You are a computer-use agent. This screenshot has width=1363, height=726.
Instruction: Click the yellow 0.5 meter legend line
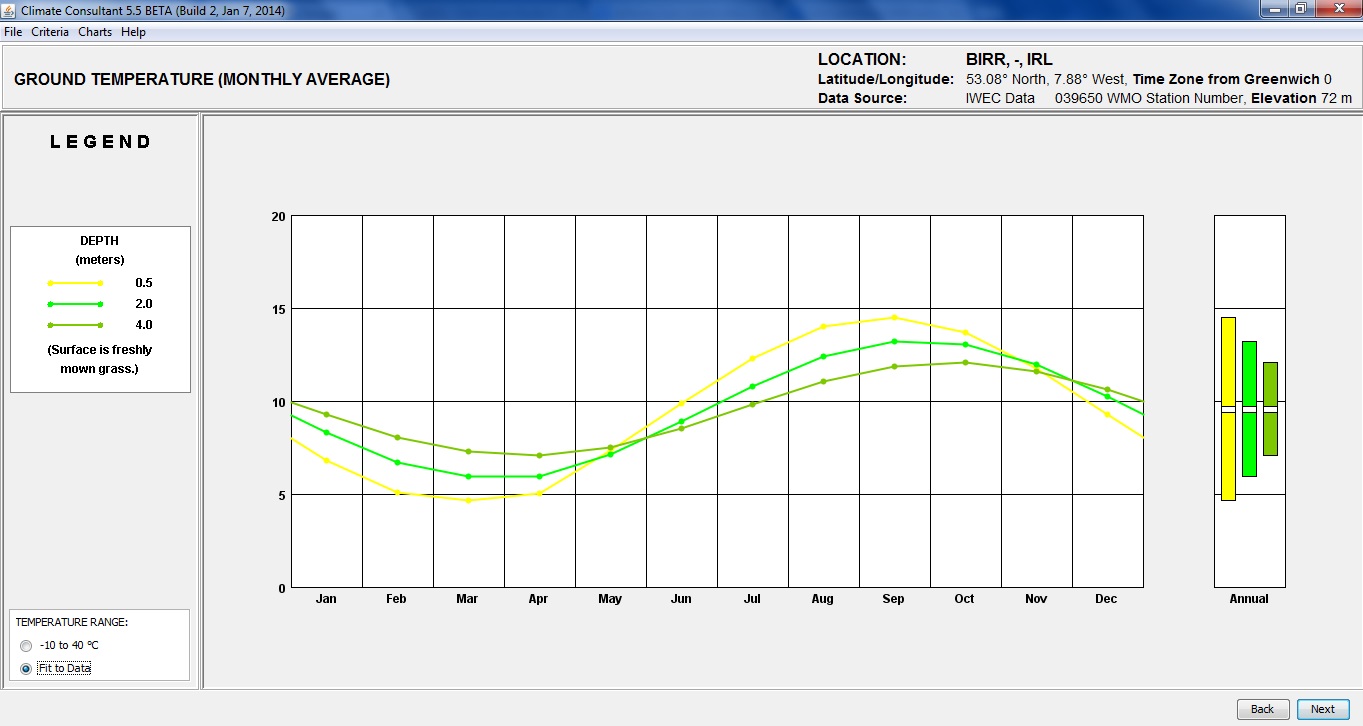75,283
